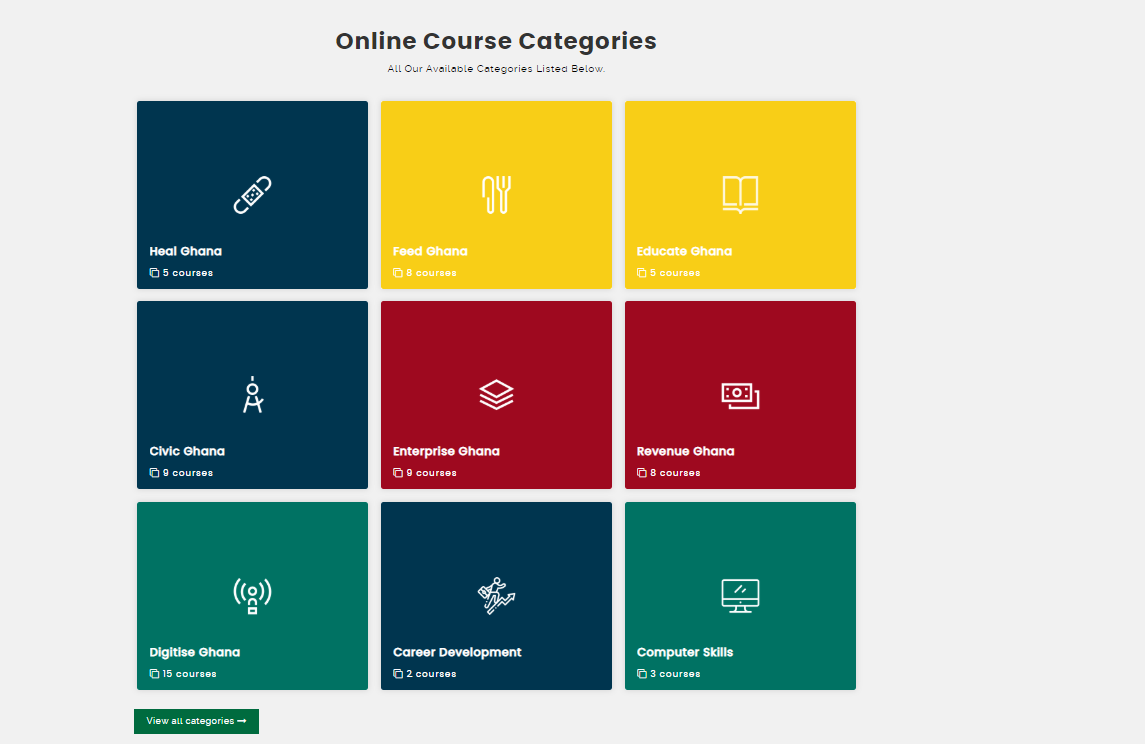The width and height of the screenshot is (1145, 744).
Task: Click the 2 courses count under Career Development
Action: (430, 674)
